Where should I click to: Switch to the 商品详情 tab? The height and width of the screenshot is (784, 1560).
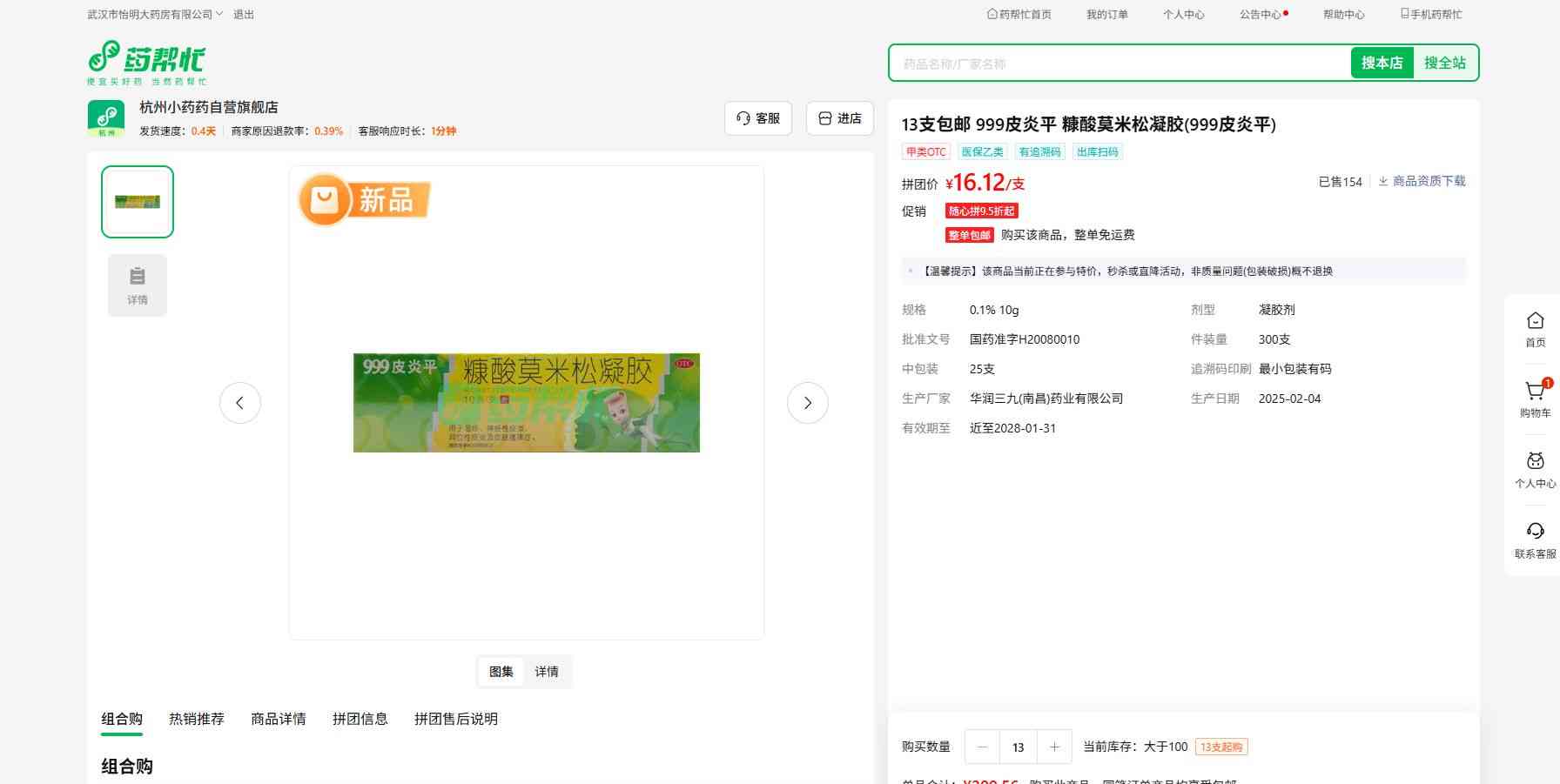tap(278, 719)
